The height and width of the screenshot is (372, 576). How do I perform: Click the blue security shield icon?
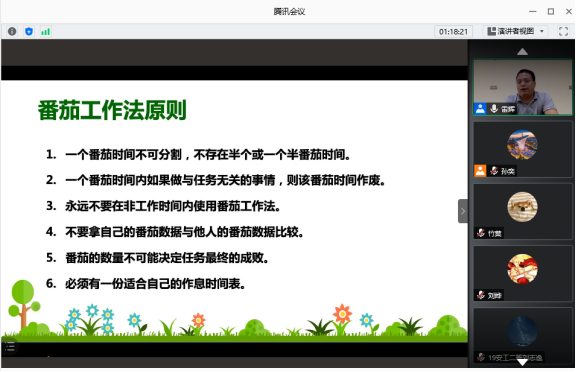[x=29, y=32]
